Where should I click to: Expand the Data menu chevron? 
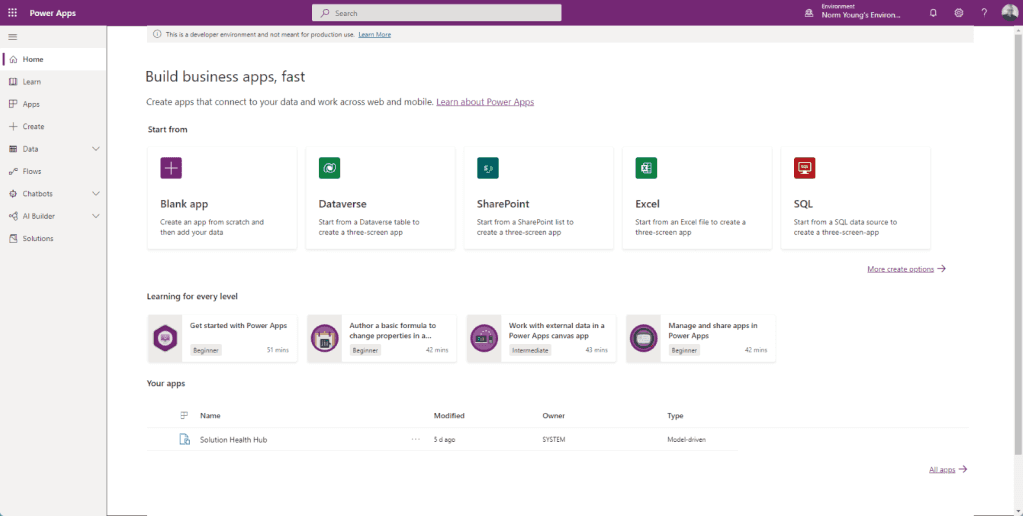(x=96, y=149)
